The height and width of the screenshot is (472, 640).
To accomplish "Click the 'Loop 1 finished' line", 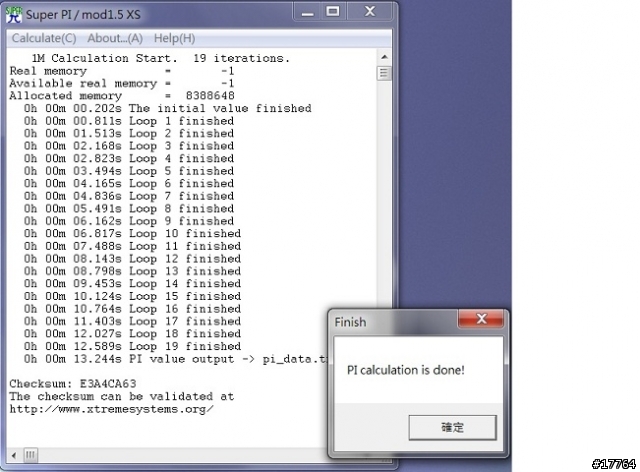I will (x=129, y=121).
